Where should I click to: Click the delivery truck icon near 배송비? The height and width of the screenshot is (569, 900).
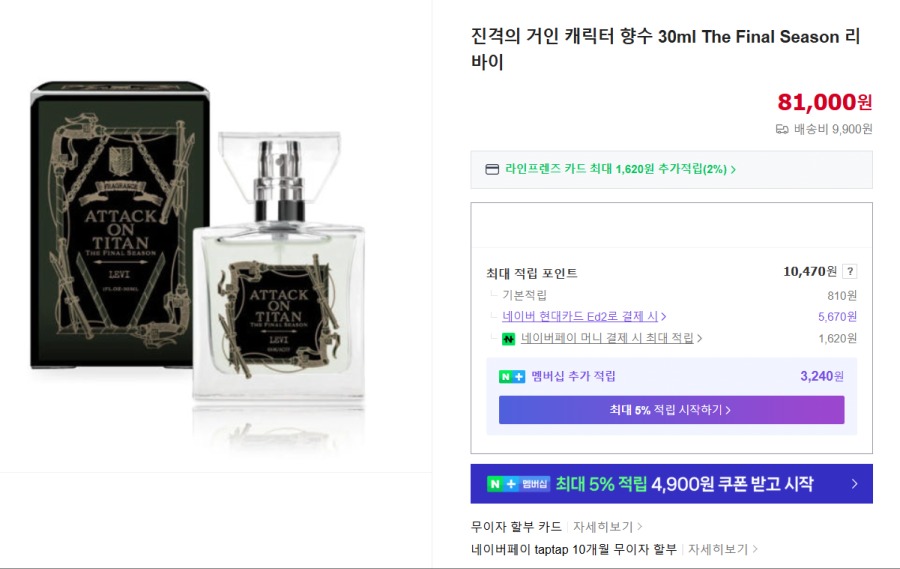click(782, 129)
